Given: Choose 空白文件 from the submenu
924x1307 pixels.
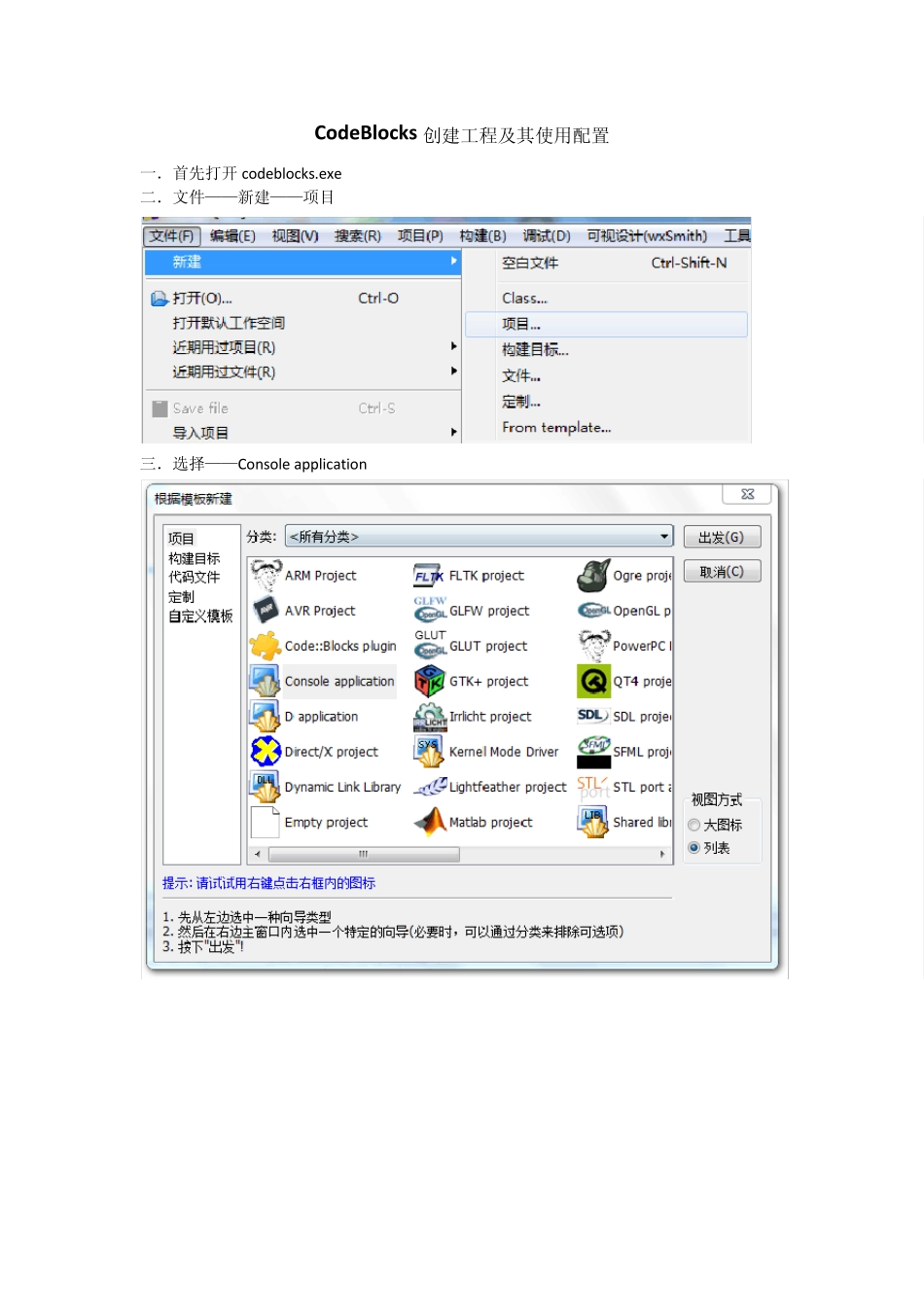Looking at the screenshot, I should [x=607, y=263].
